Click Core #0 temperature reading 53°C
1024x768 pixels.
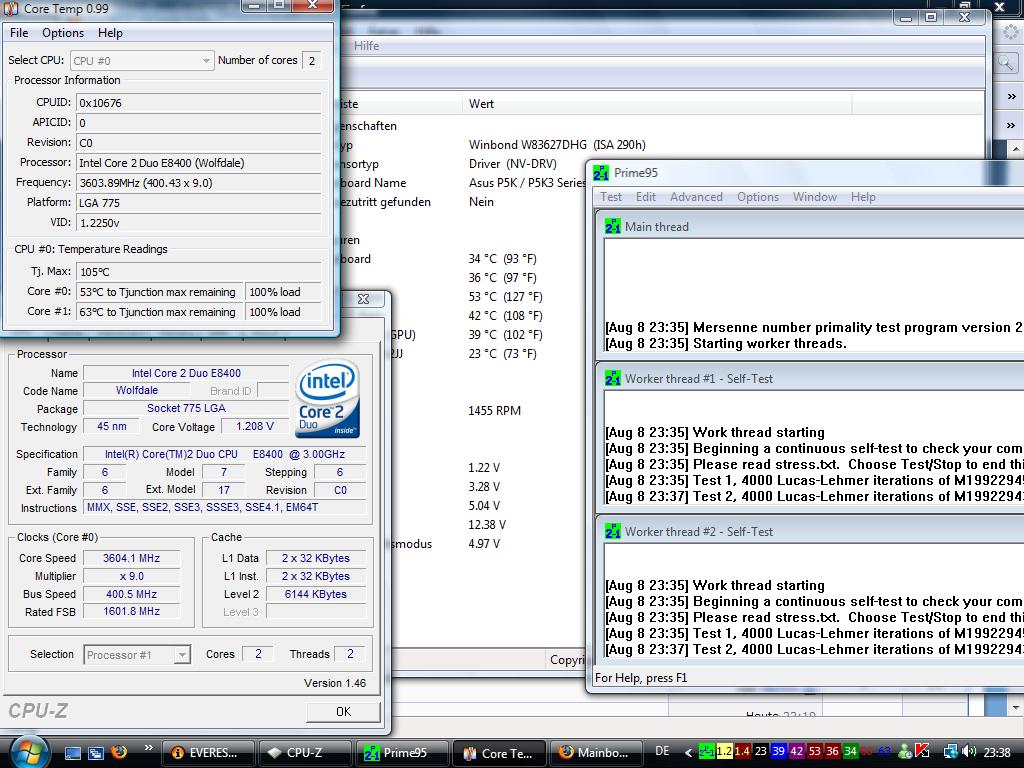coord(159,292)
